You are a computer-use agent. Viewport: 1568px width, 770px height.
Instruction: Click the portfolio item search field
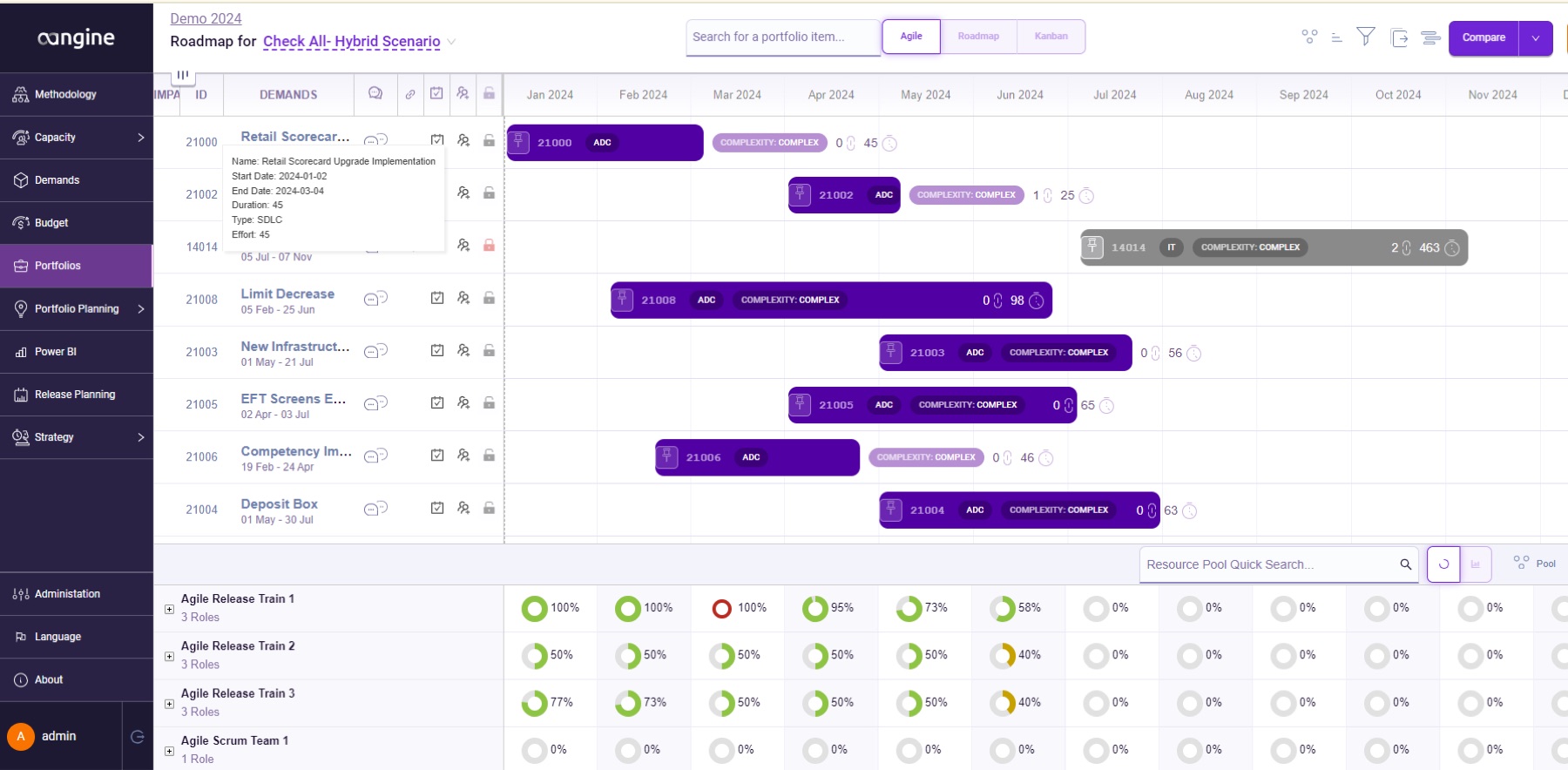click(x=783, y=37)
